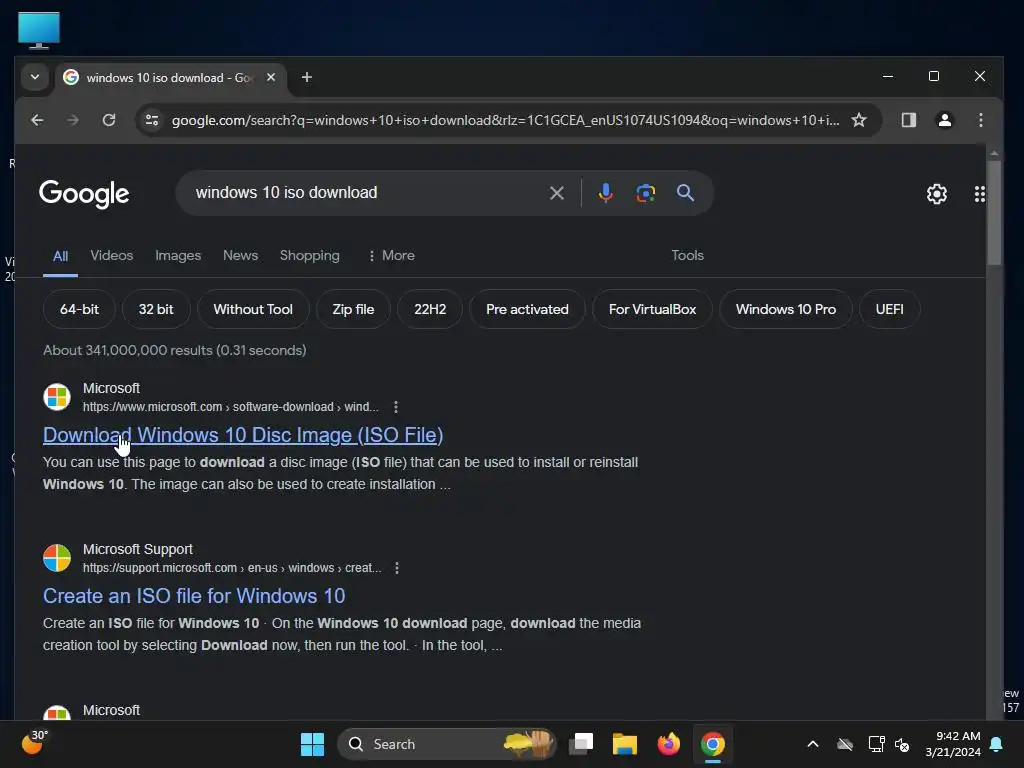This screenshot has height=768, width=1024.
Task: Open Chrome side panel
Action: tap(908, 120)
